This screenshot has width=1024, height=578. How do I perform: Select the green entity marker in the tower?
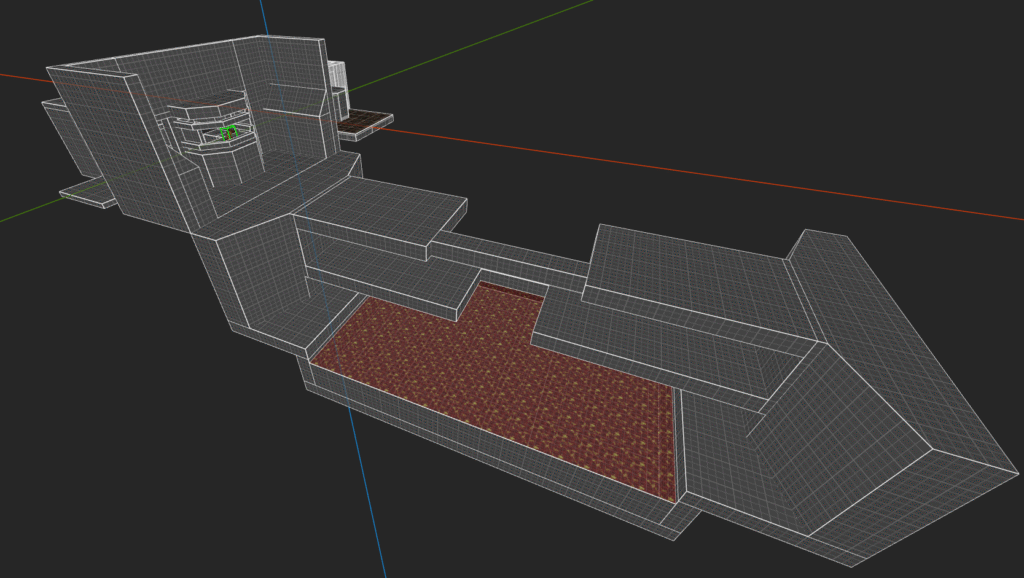[x=228, y=132]
